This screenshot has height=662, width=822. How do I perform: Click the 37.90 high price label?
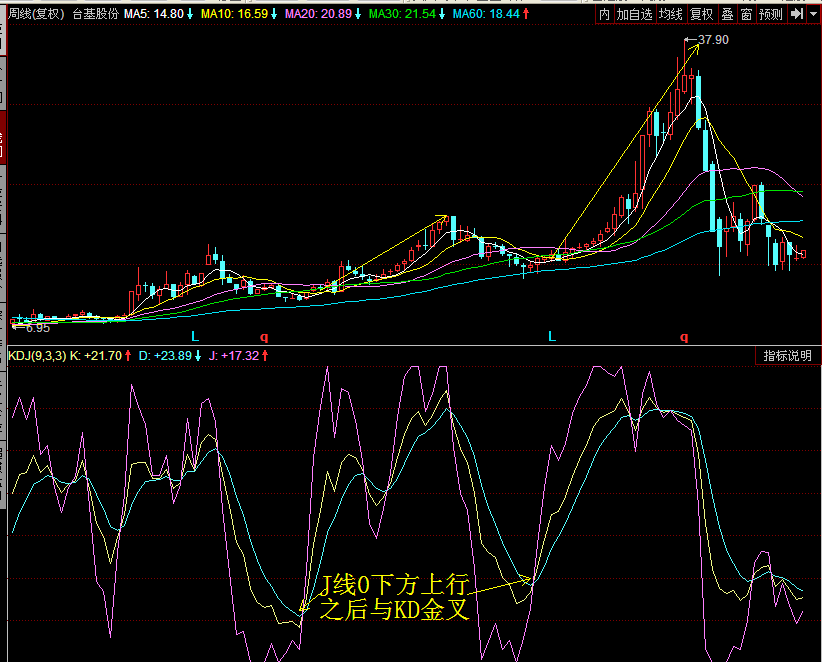(x=713, y=40)
